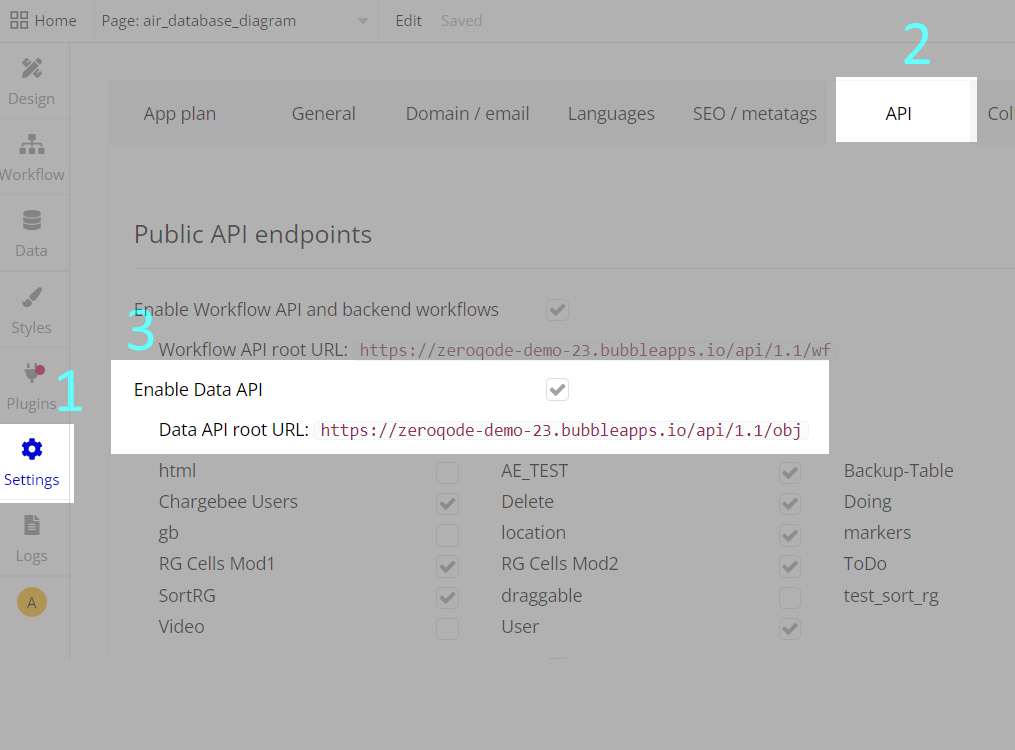Go to Home via grid icon
The height and width of the screenshot is (750, 1015).
(x=19, y=20)
